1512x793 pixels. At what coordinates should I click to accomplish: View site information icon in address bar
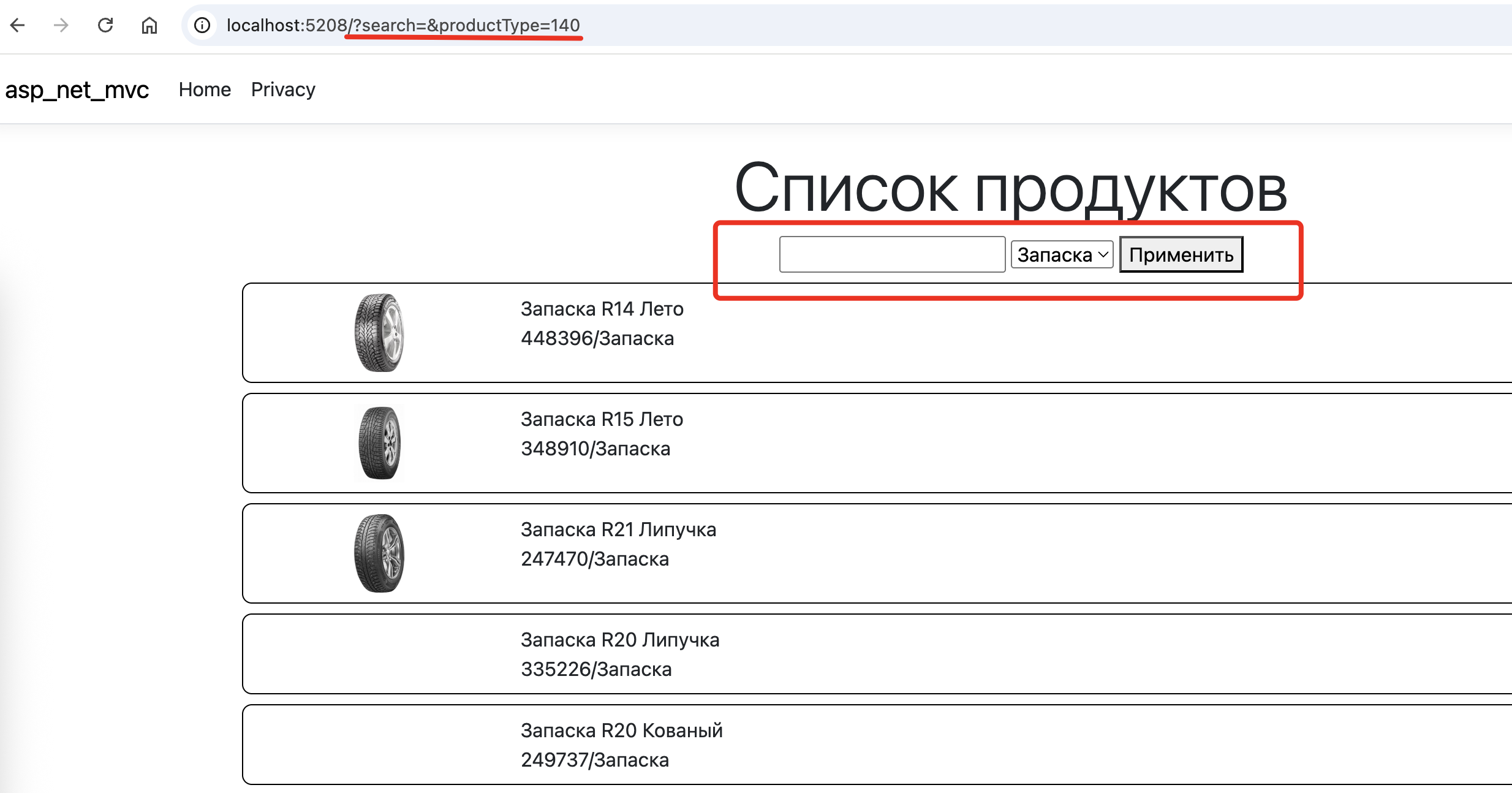(202, 25)
